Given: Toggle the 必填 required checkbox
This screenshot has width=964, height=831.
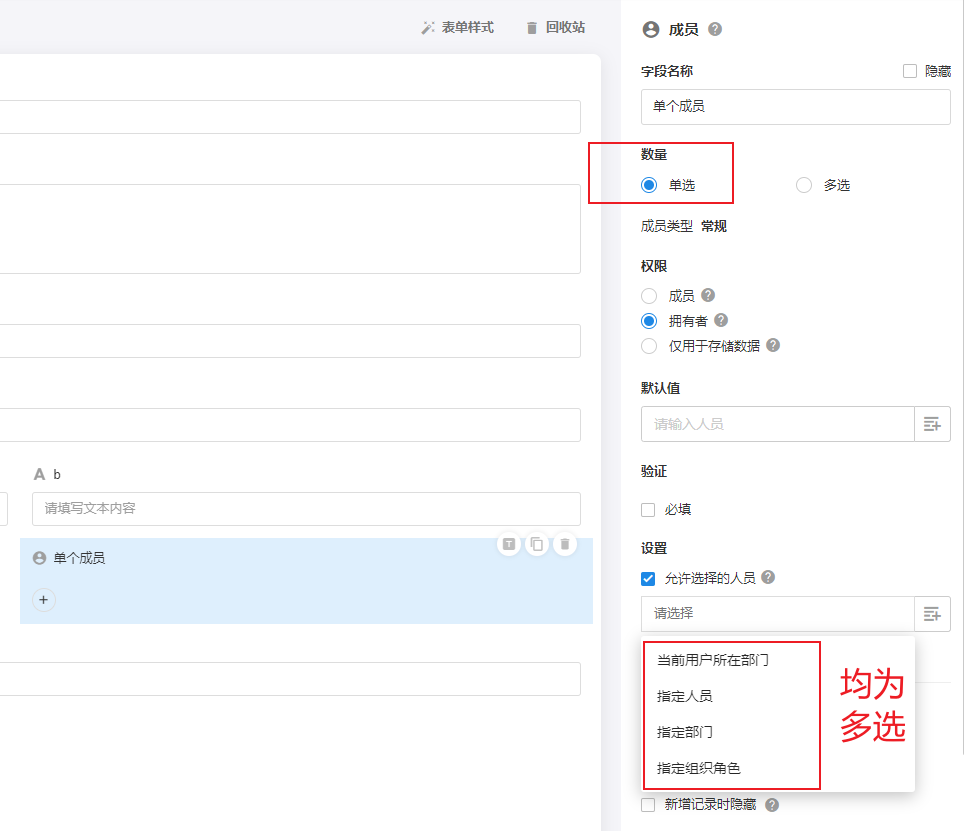Looking at the screenshot, I should [x=648, y=510].
